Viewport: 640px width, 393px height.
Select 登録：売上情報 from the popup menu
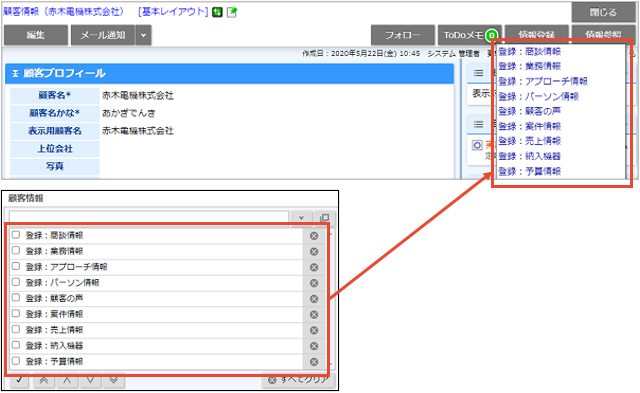(x=529, y=141)
